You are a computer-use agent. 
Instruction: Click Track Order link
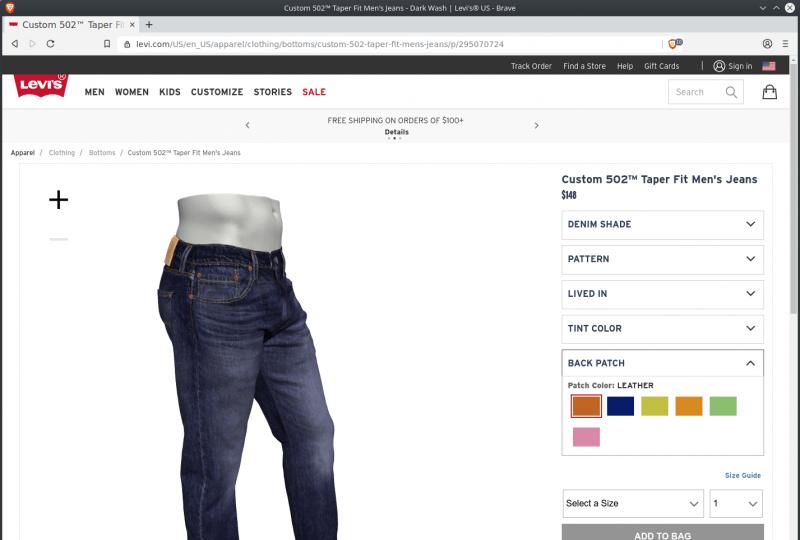pos(531,66)
